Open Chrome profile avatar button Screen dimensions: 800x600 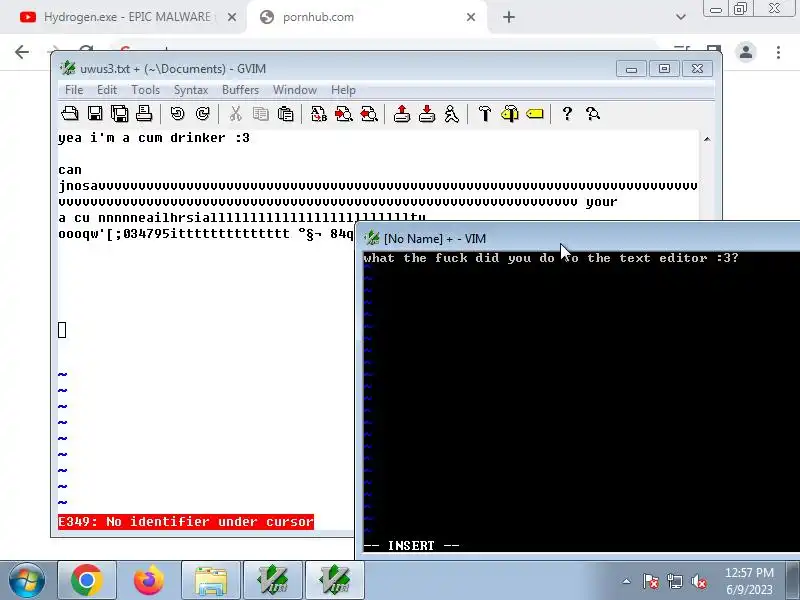(x=746, y=52)
